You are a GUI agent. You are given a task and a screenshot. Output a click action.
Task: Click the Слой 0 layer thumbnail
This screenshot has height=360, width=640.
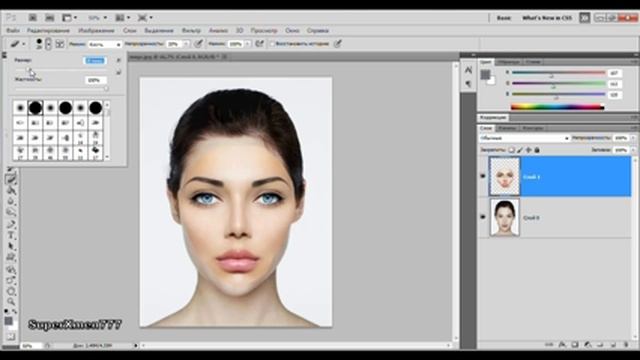click(x=504, y=217)
